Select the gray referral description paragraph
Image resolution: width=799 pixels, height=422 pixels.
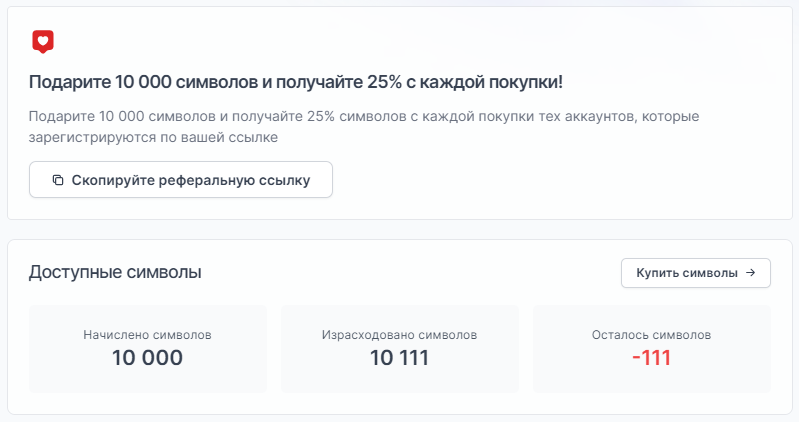coord(364,126)
